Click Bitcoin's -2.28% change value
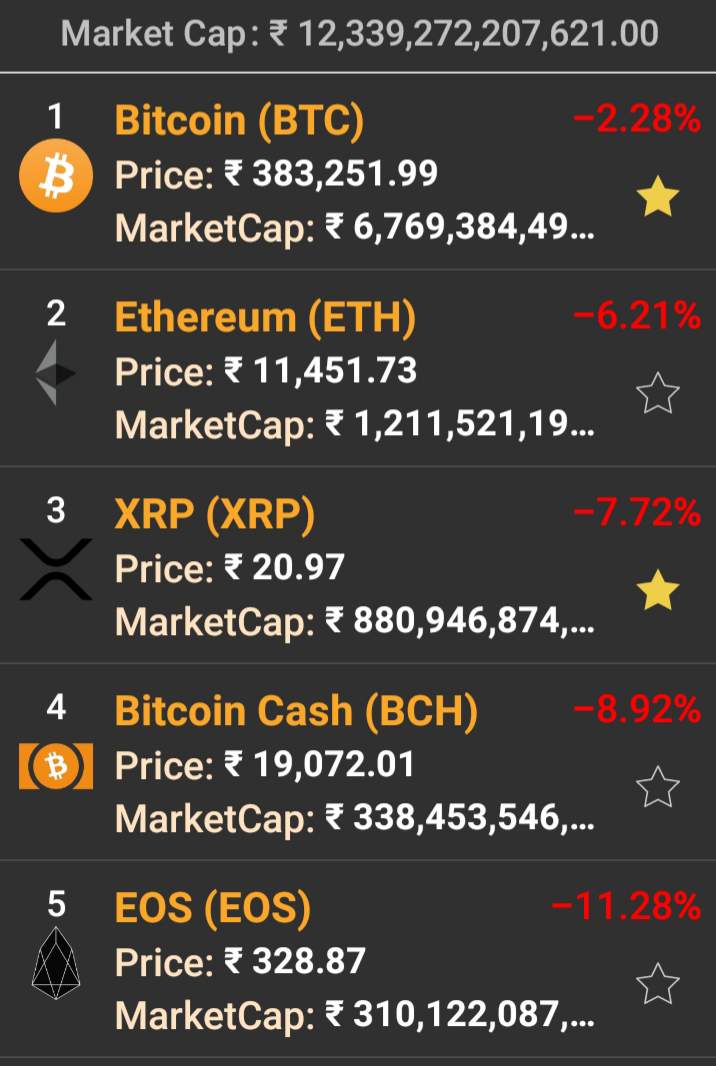This screenshot has height=1066, width=716. pos(637,121)
